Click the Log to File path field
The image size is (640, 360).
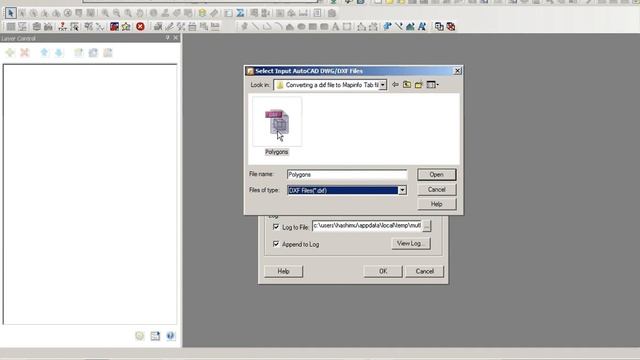pos(367,226)
